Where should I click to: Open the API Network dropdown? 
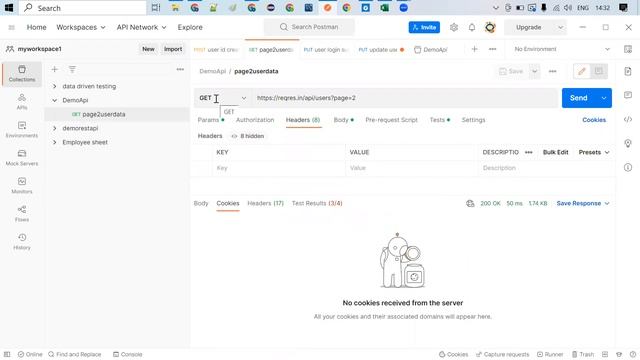142,27
